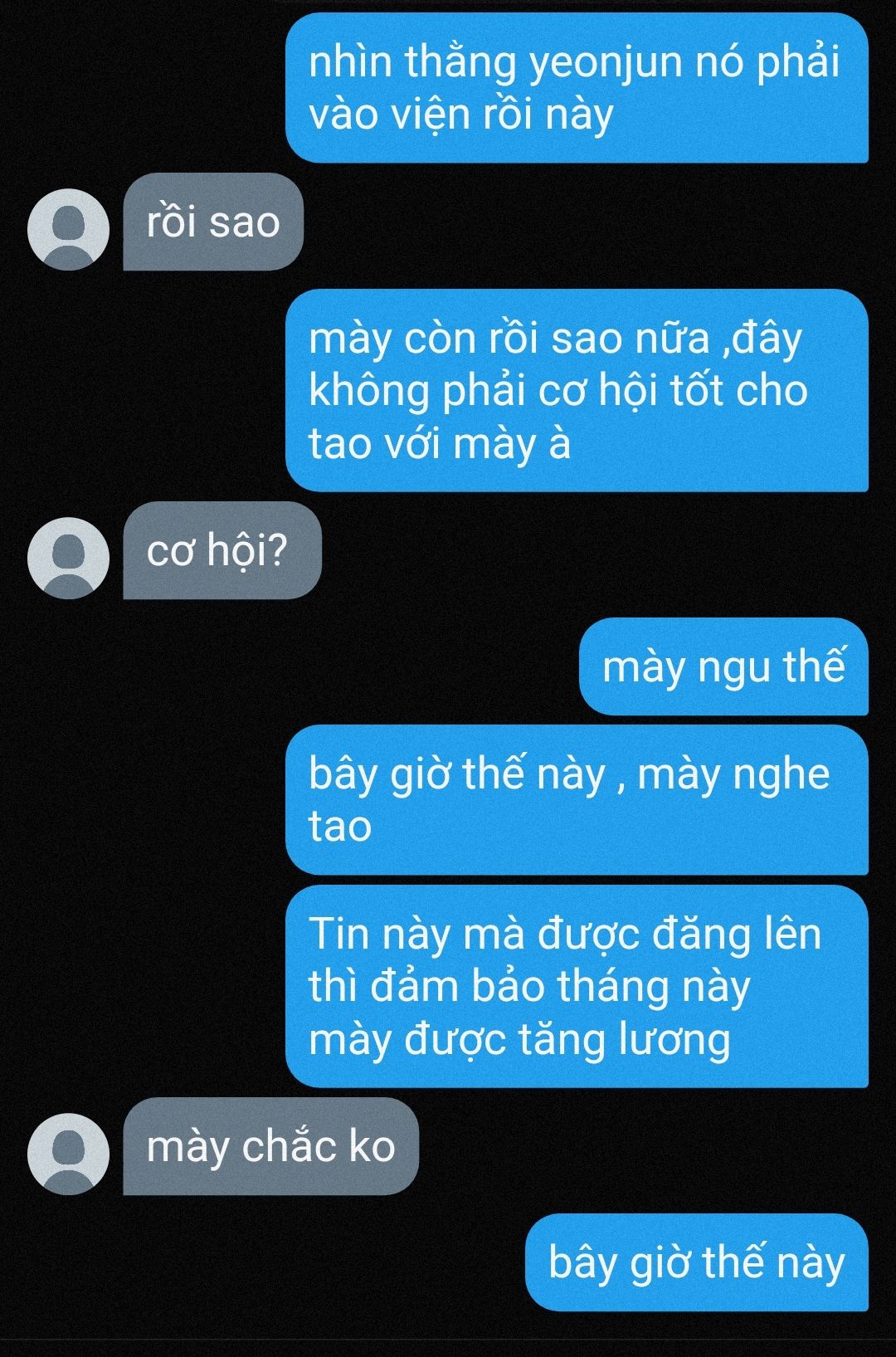Select the "cơ hội tốt cho tao" message
Screen dimensions: 896x1357
coord(577,390)
